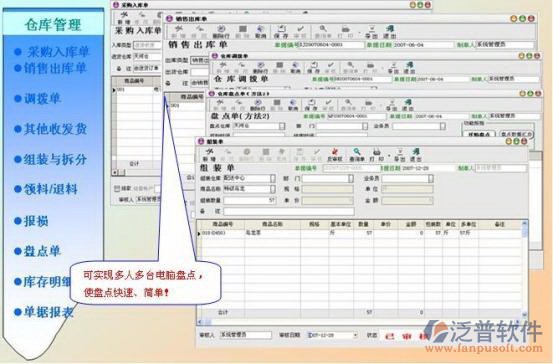
Task: Click 保存 icon in 销售出库单 toolbar
Action: (281, 32)
